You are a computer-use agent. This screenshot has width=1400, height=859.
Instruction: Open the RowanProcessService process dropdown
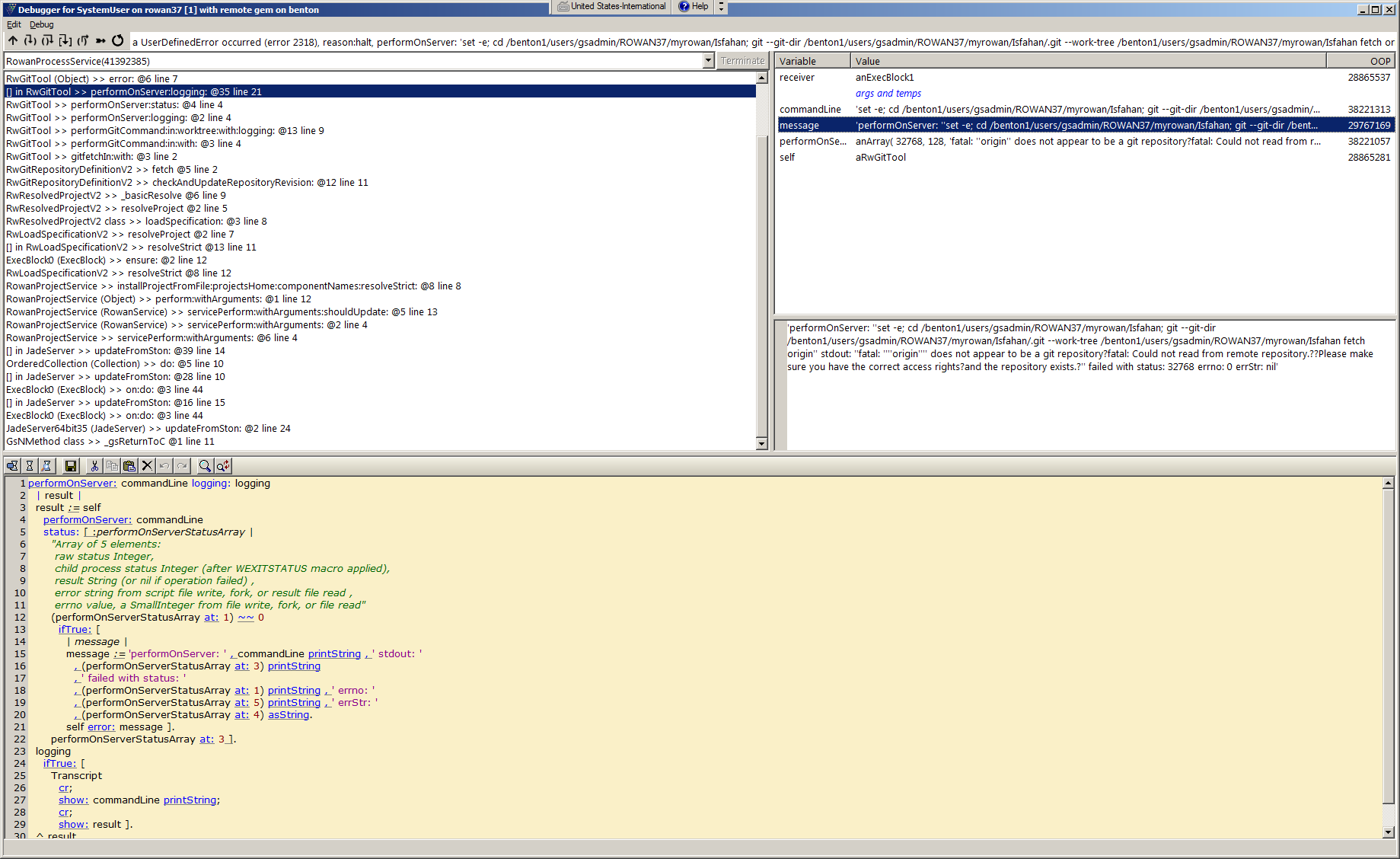point(708,61)
